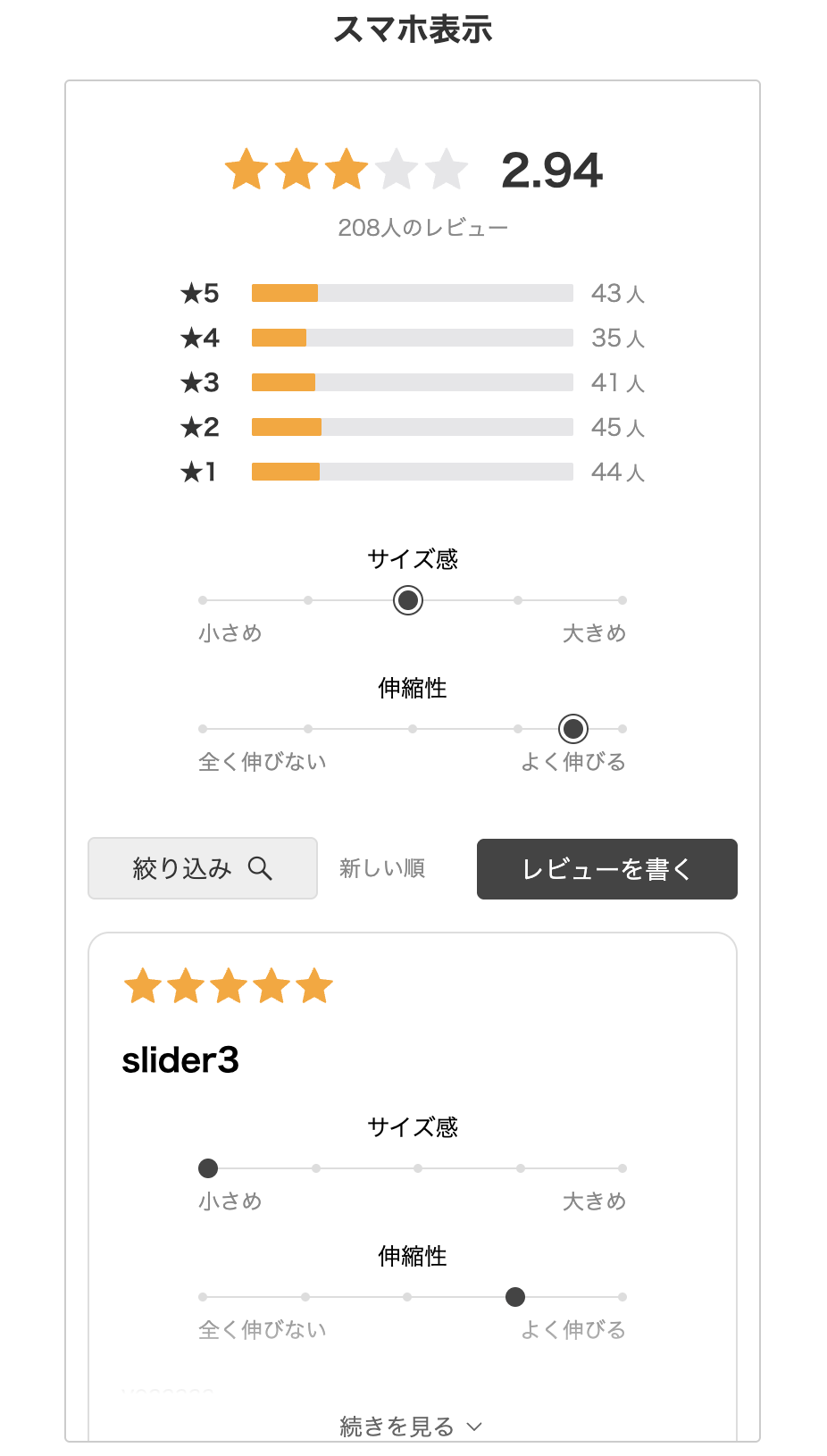
Task: Click the chevron next to 続きを見る
Action: coord(474,1427)
